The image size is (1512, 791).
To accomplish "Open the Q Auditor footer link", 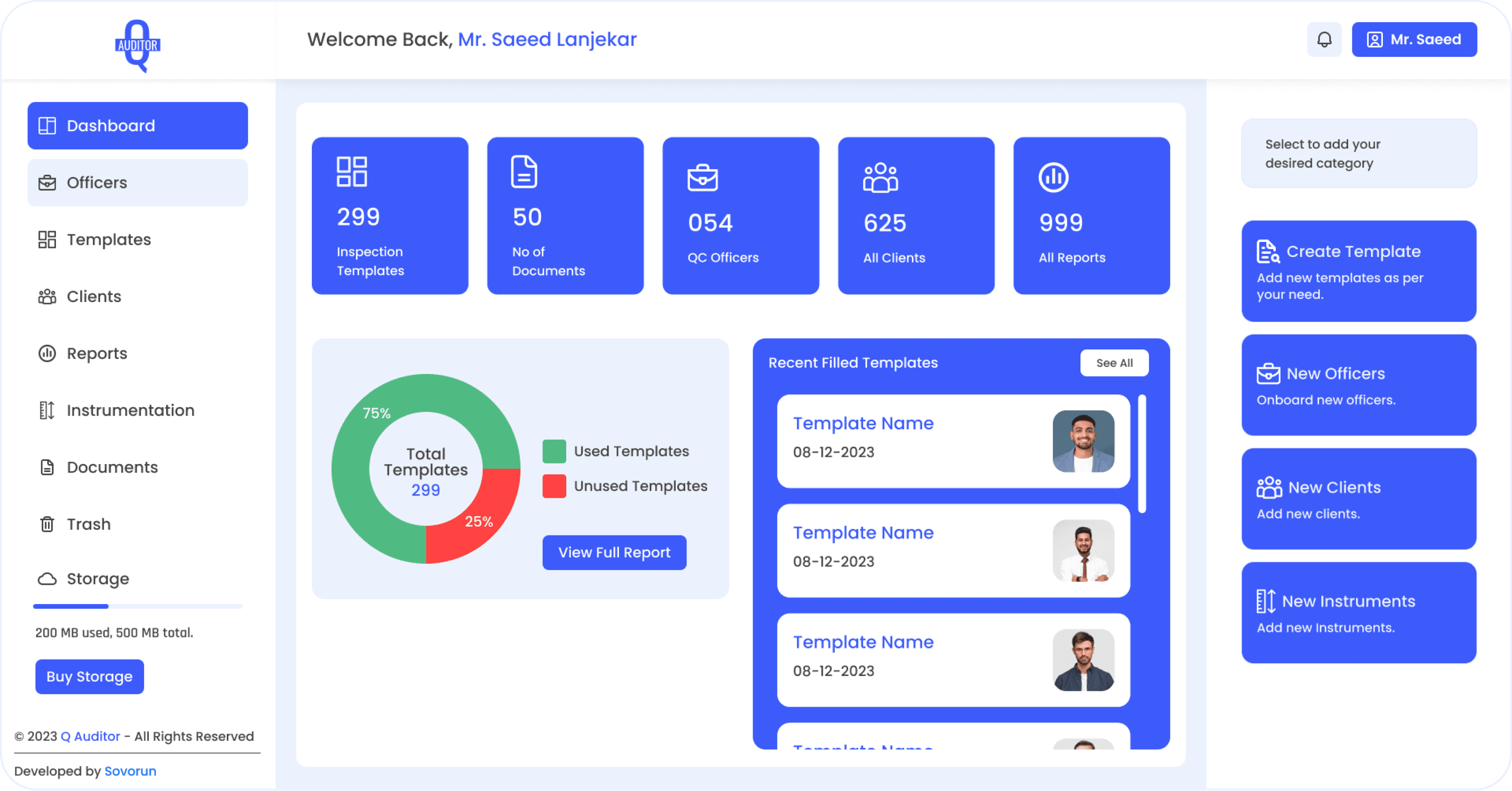I will click(90, 737).
